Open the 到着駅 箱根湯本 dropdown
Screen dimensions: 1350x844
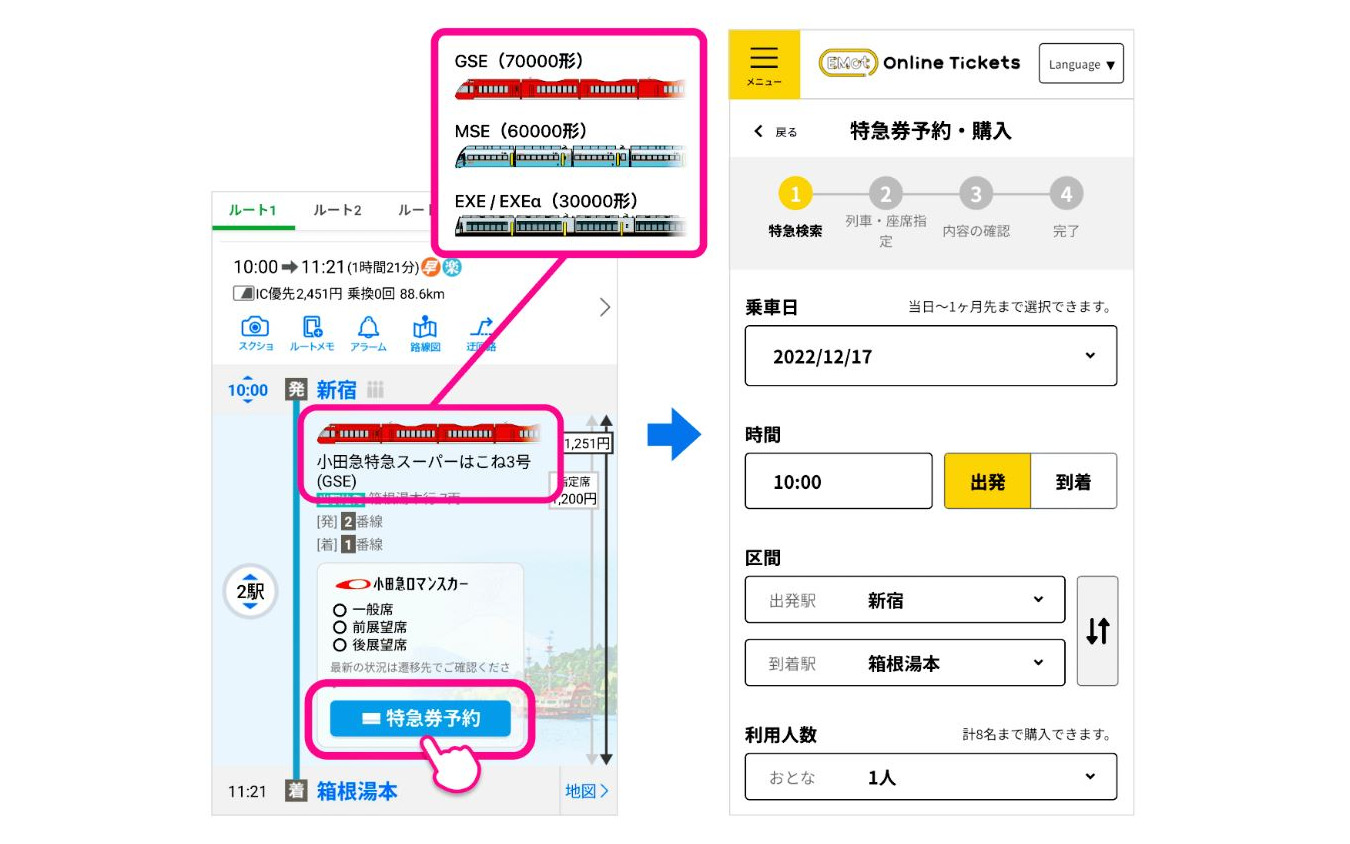(905, 663)
